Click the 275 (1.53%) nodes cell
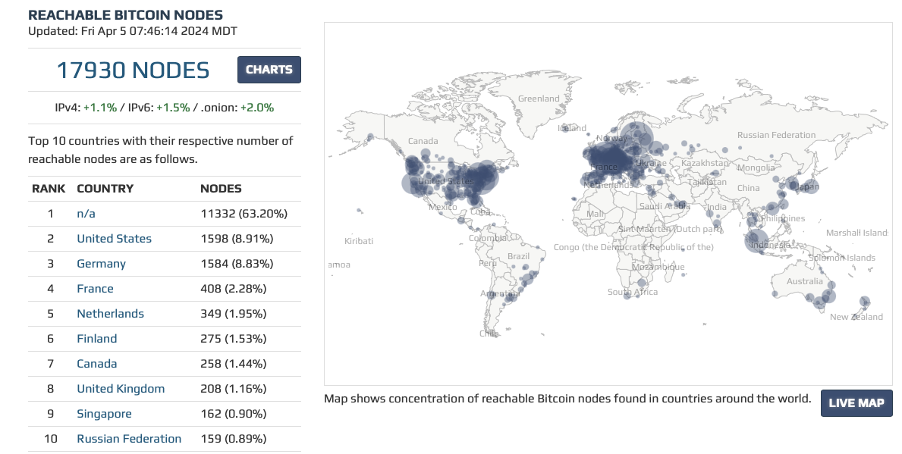 pos(233,339)
